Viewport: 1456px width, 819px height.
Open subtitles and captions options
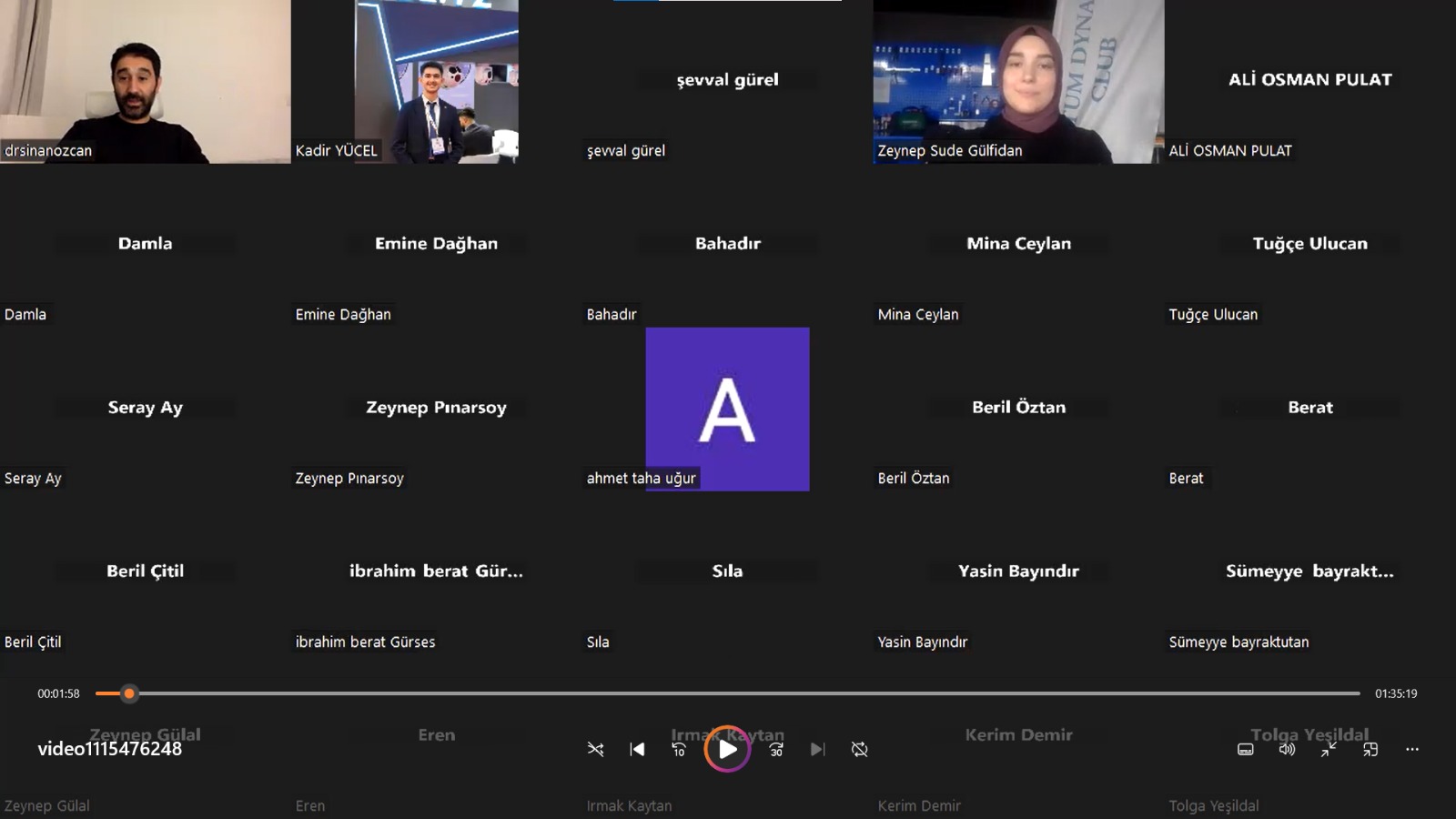click(x=1245, y=749)
